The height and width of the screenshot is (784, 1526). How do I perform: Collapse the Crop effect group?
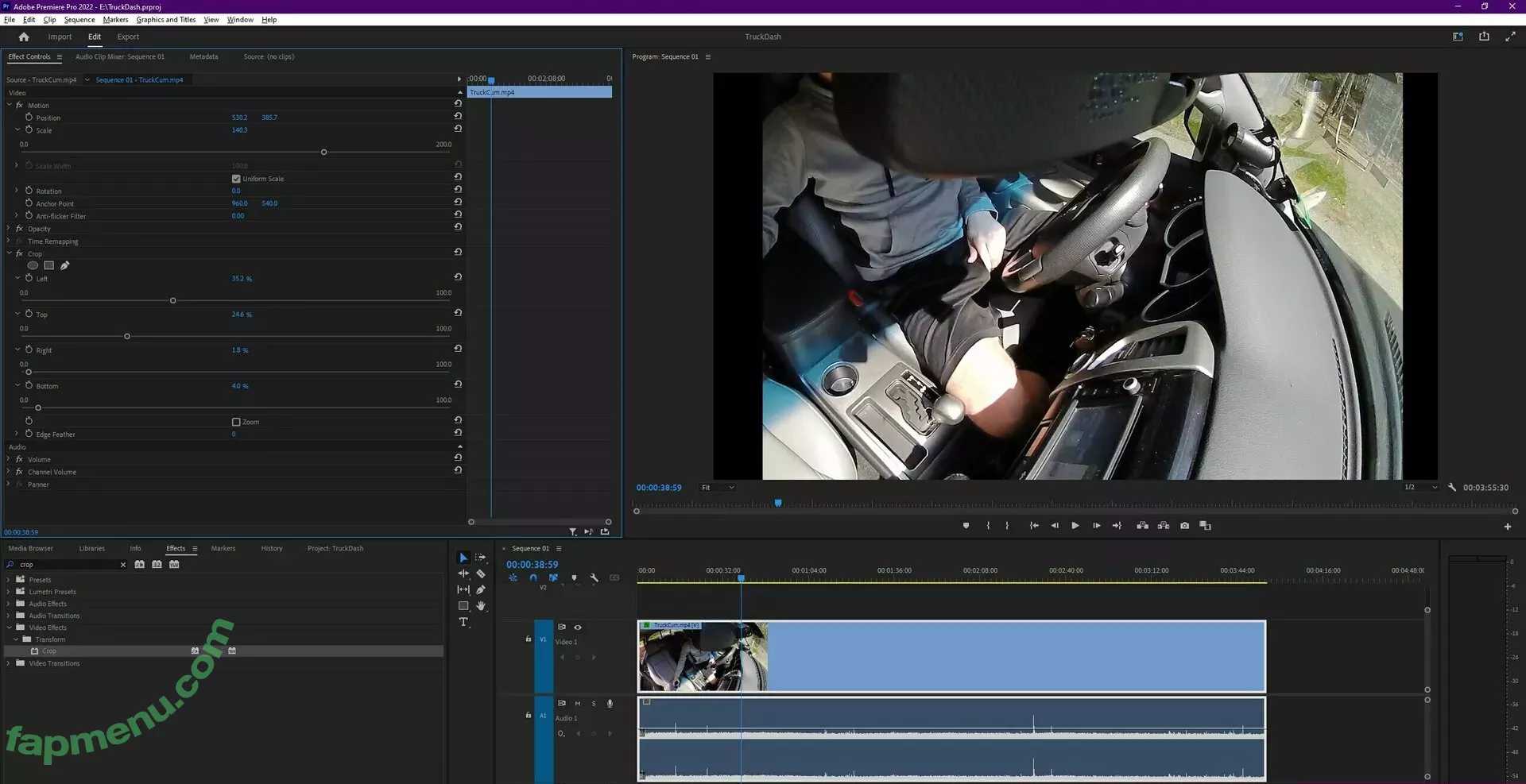click(10, 253)
